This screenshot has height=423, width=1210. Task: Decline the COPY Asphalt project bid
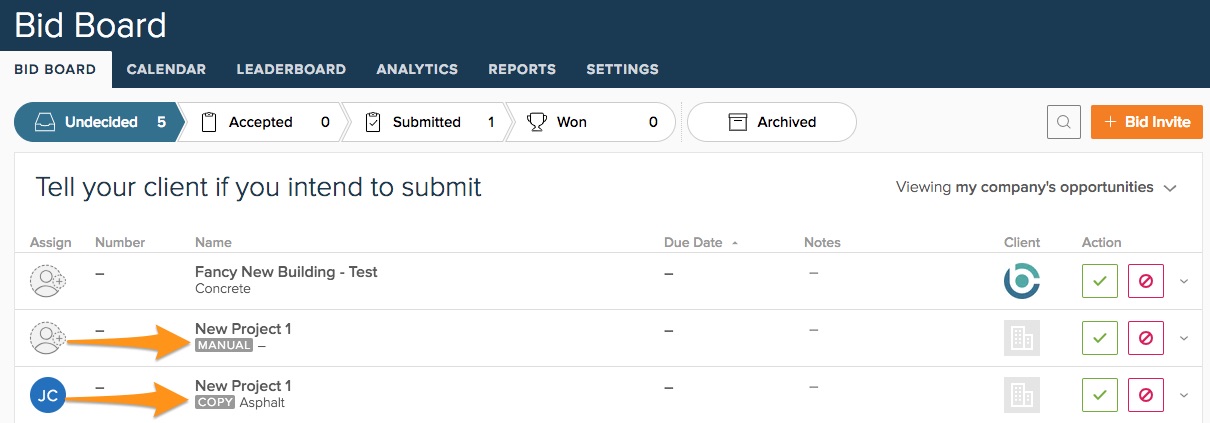[1145, 395]
